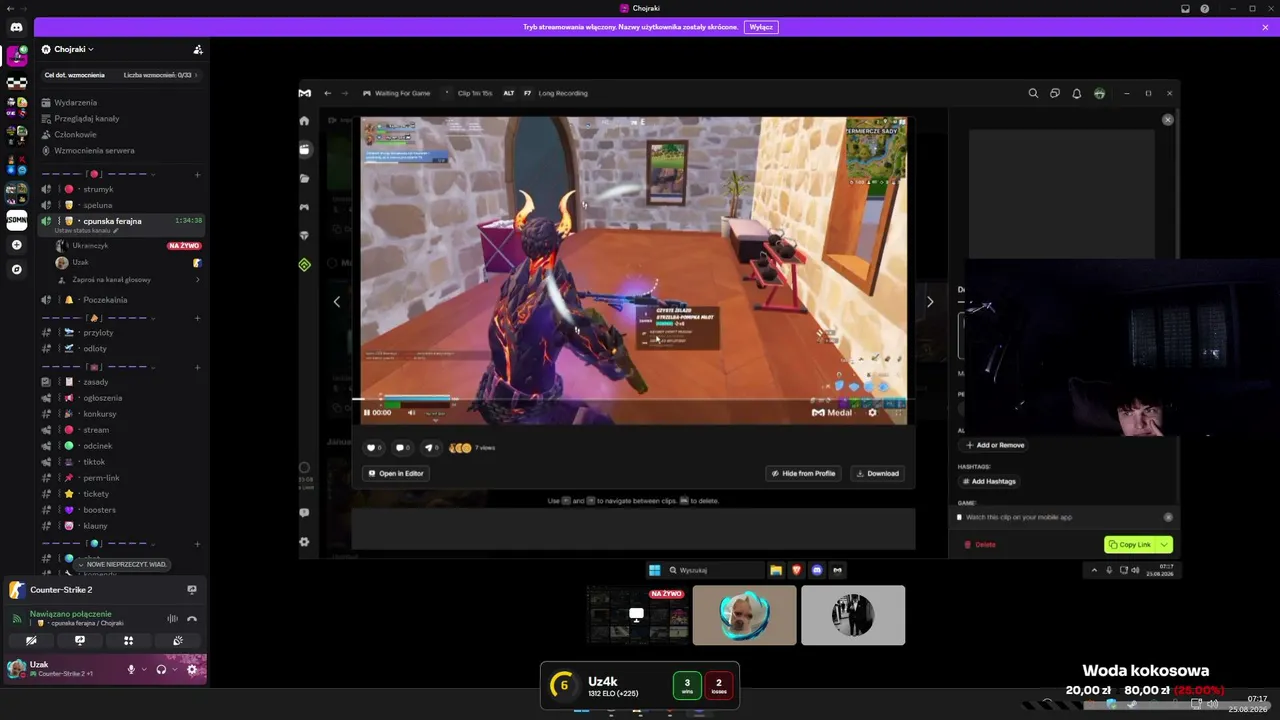Open Medal games controller icon in sidebar
This screenshot has width=1280, height=720.
[304, 207]
